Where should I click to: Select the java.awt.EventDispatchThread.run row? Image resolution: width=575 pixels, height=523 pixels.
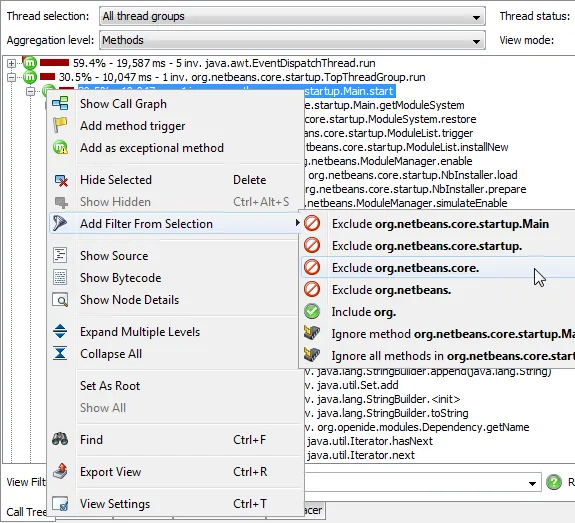(x=224, y=63)
